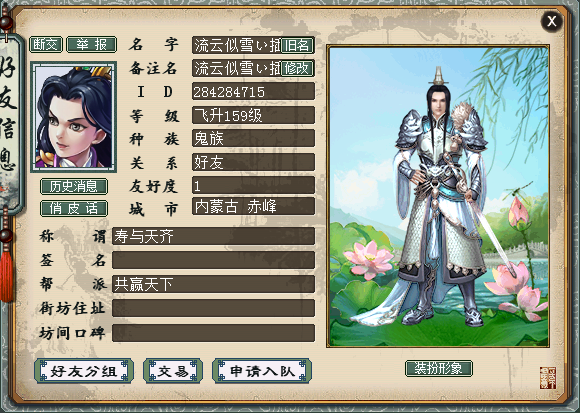Start a trade with 交易 button
The height and width of the screenshot is (413, 580).
click(x=173, y=371)
